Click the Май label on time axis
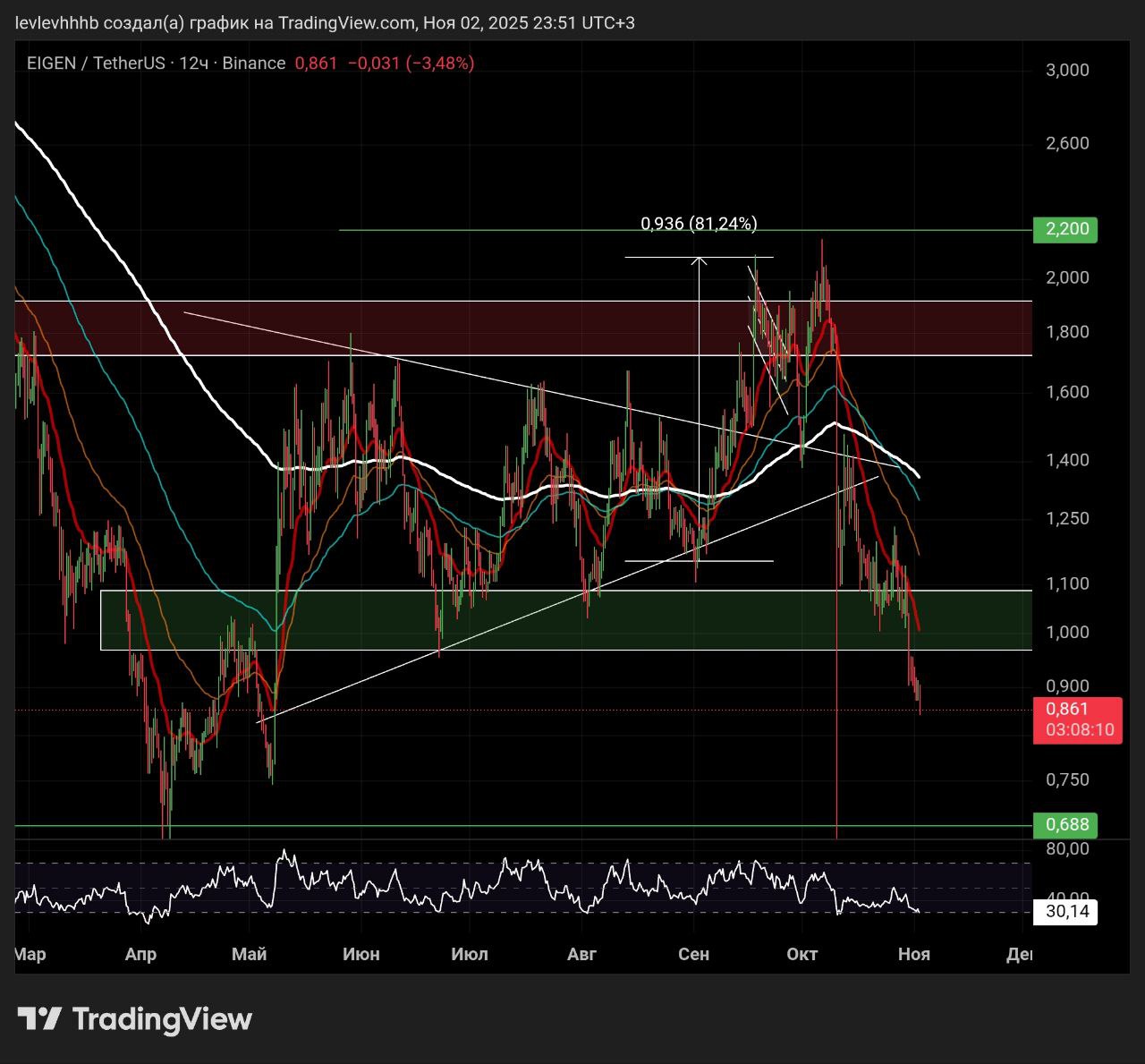1145x1064 pixels. coord(249,954)
